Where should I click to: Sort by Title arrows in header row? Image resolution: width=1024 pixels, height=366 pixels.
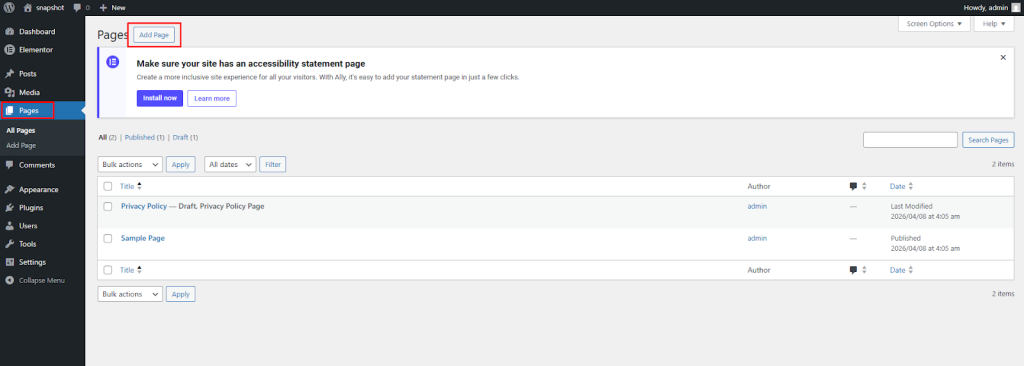pos(139,186)
